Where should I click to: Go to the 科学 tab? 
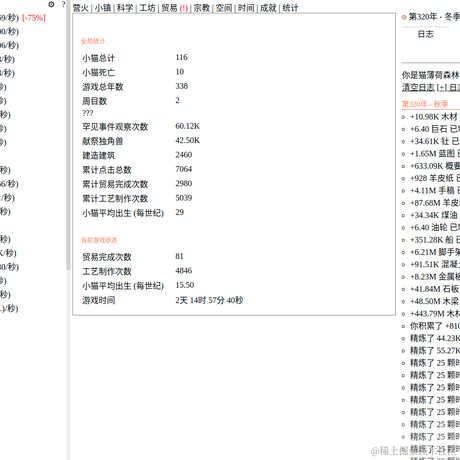(x=125, y=8)
